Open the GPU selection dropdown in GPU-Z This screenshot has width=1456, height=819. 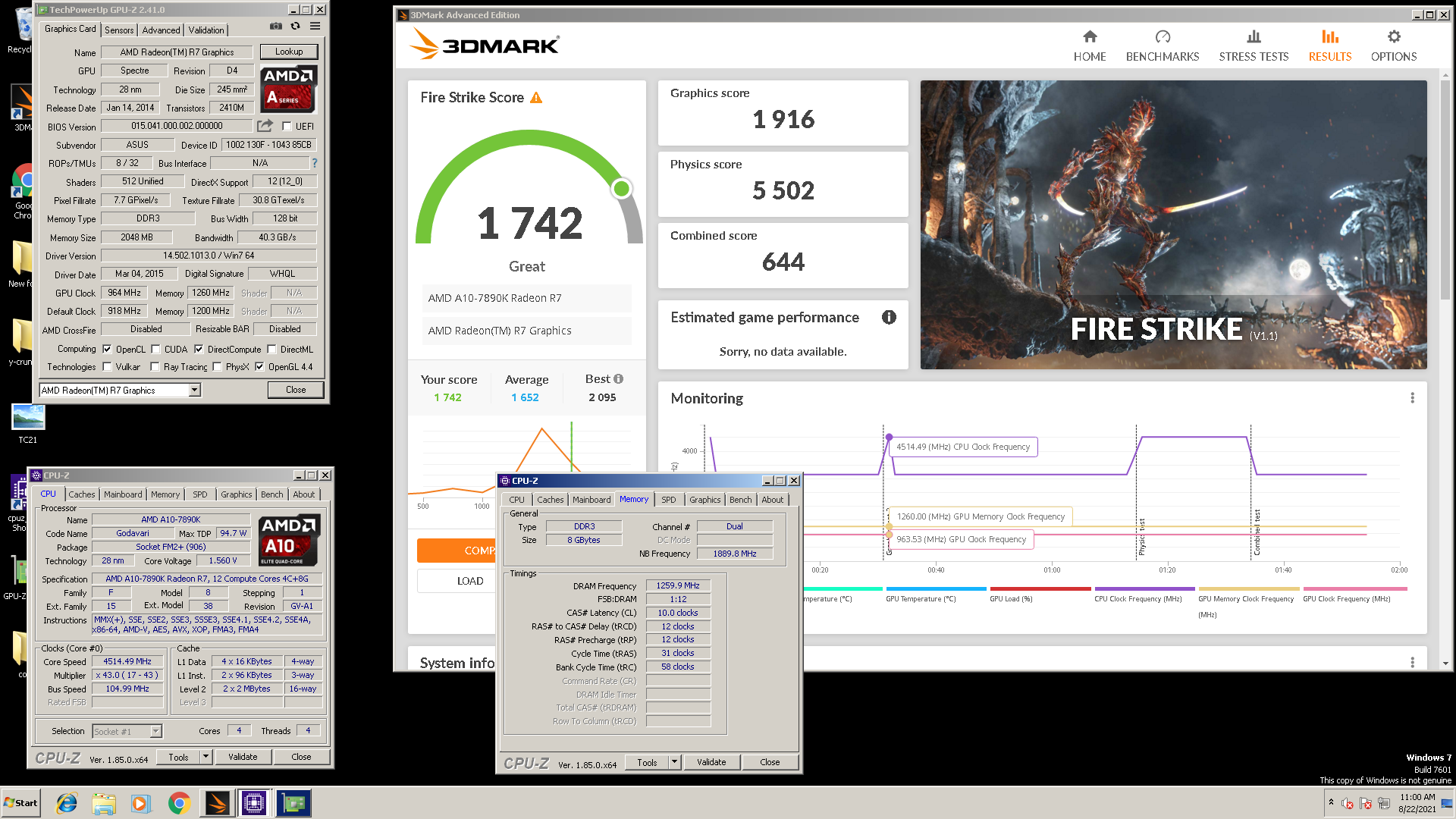194,390
